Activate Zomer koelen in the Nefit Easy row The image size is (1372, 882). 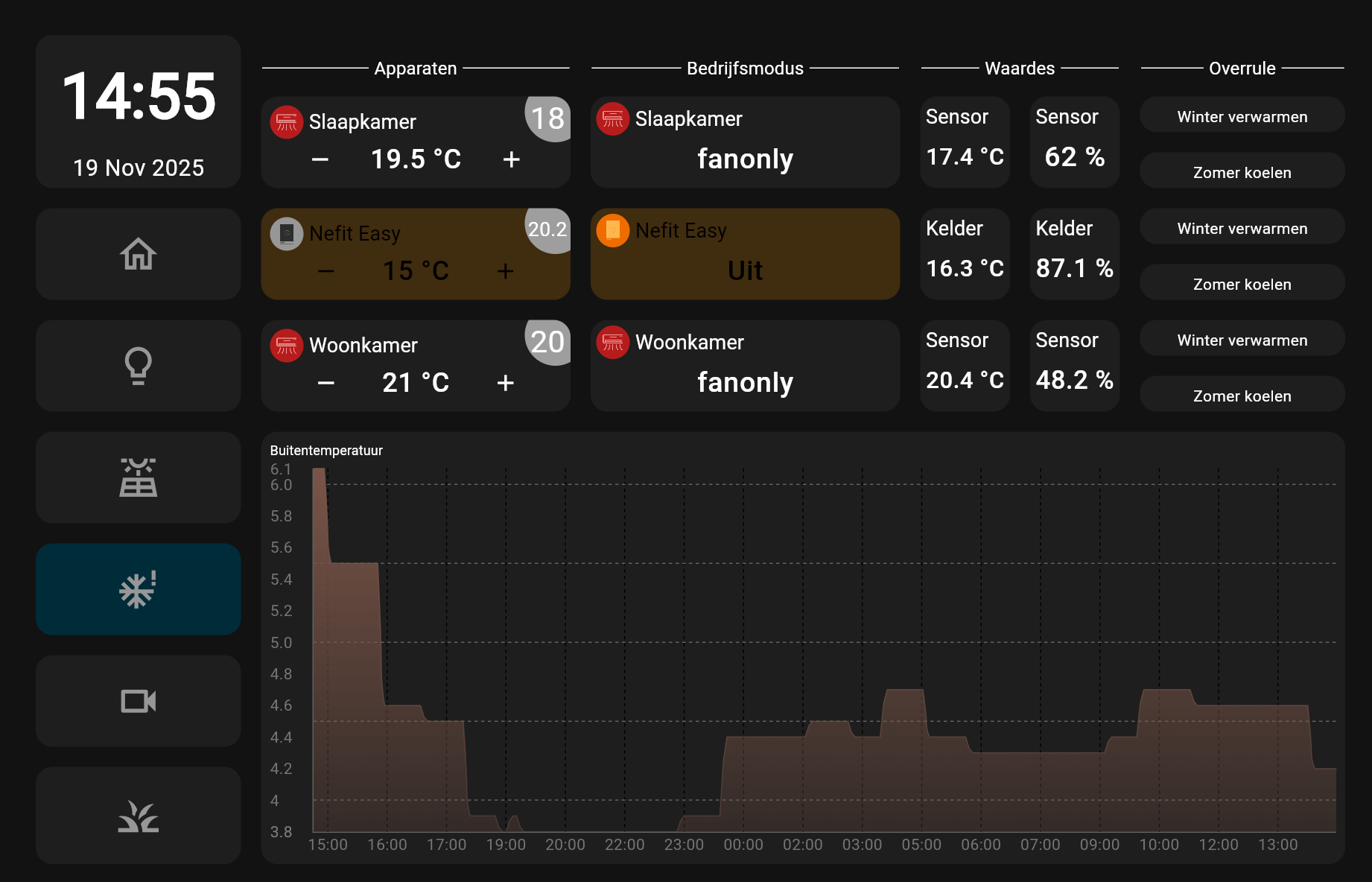click(1242, 283)
